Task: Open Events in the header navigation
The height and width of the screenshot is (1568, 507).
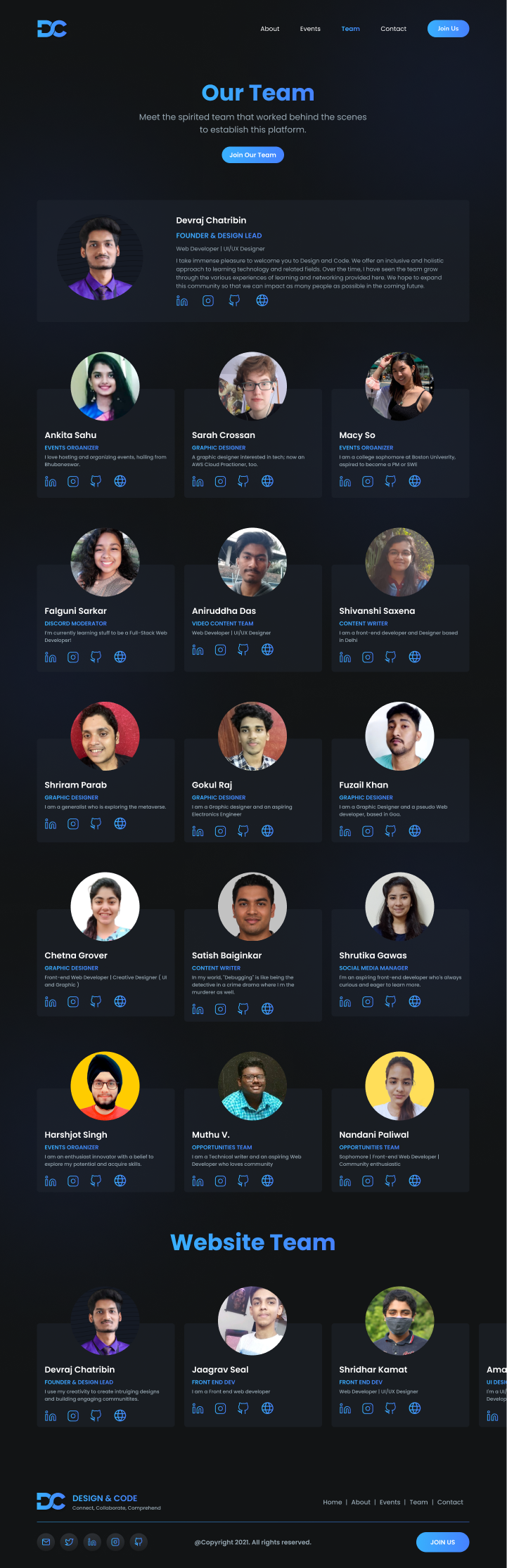Action: pyautogui.click(x=310, y=29)
